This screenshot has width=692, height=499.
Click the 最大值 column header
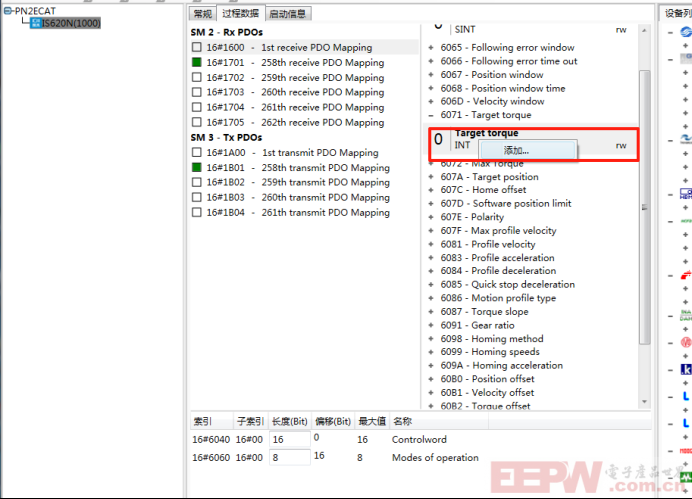[372, 421]
